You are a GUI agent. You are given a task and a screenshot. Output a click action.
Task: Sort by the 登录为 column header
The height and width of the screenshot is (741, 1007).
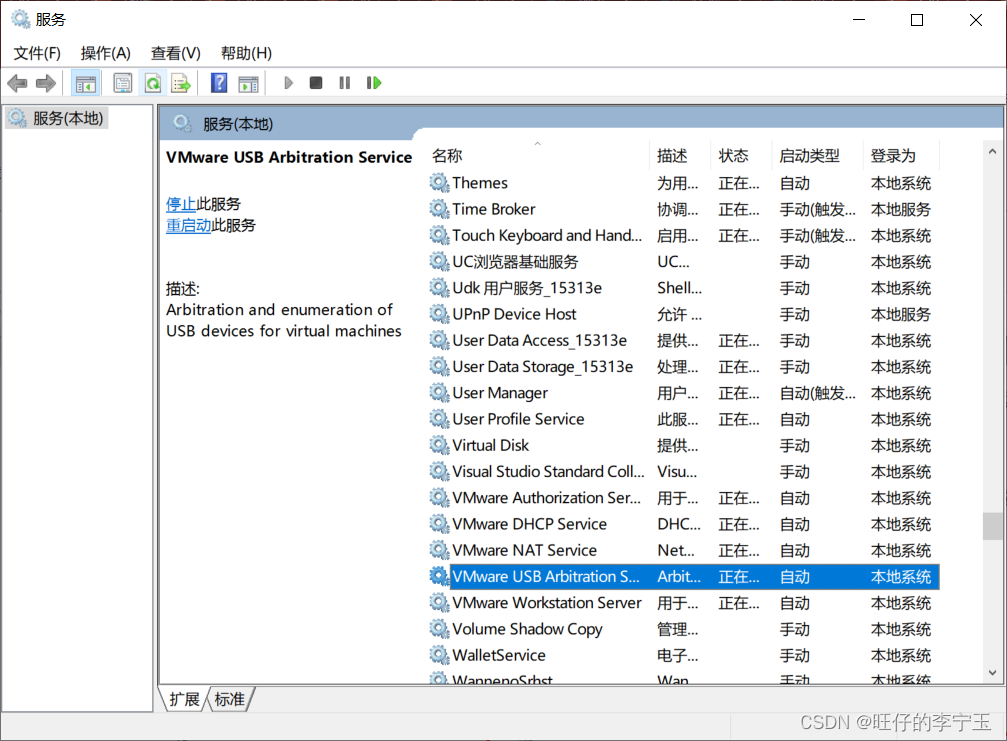pos(901,156)
